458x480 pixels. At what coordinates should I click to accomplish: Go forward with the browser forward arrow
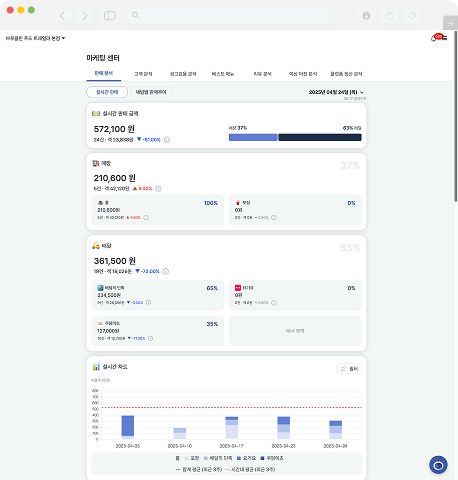[x=85, y=15]
